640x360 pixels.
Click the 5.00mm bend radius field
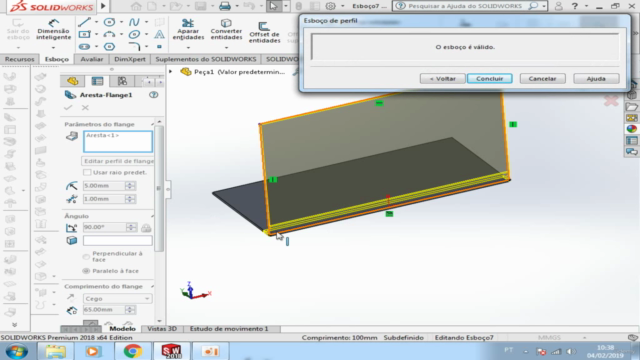pos(104,186)
